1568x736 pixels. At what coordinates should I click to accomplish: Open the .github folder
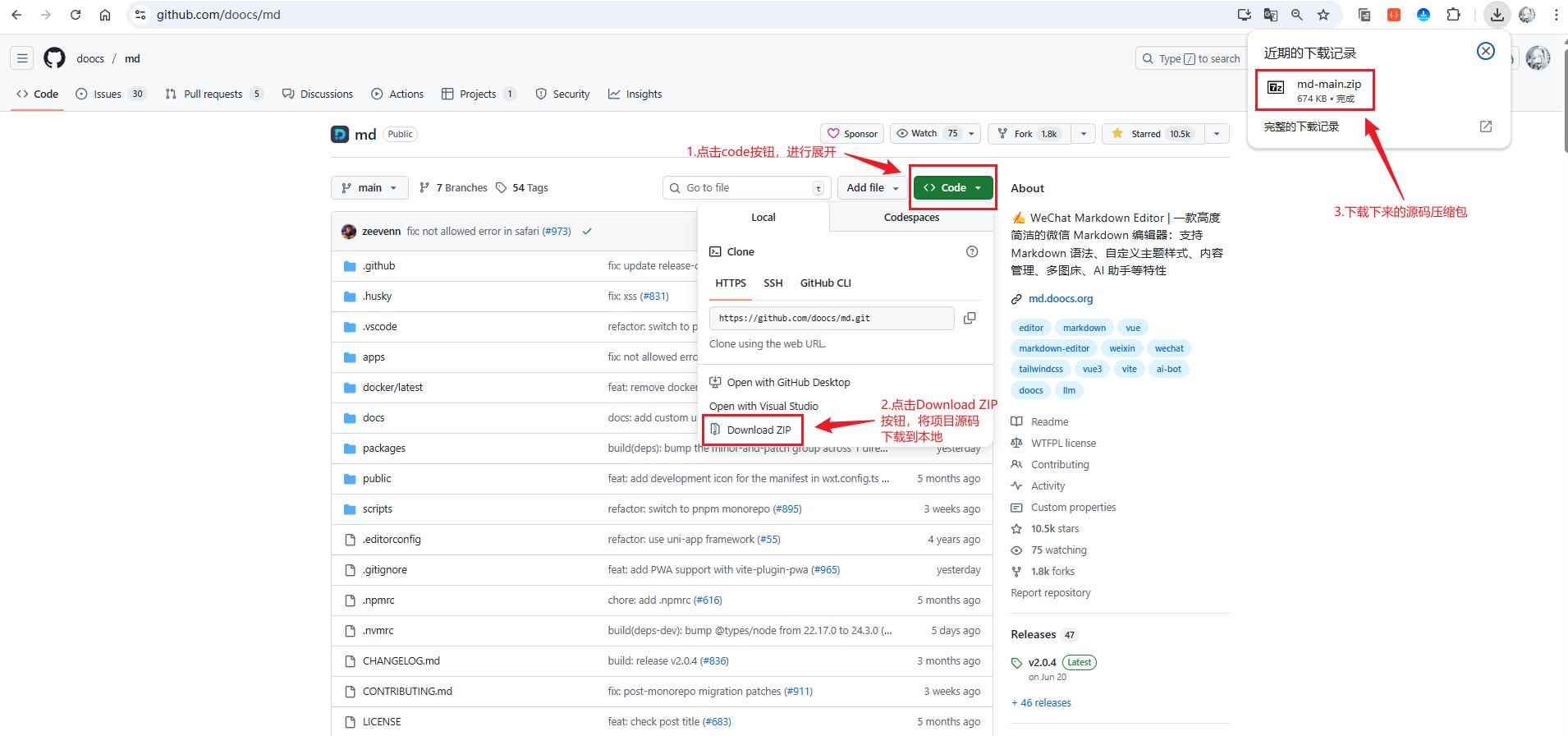click(x=378, y=266)
